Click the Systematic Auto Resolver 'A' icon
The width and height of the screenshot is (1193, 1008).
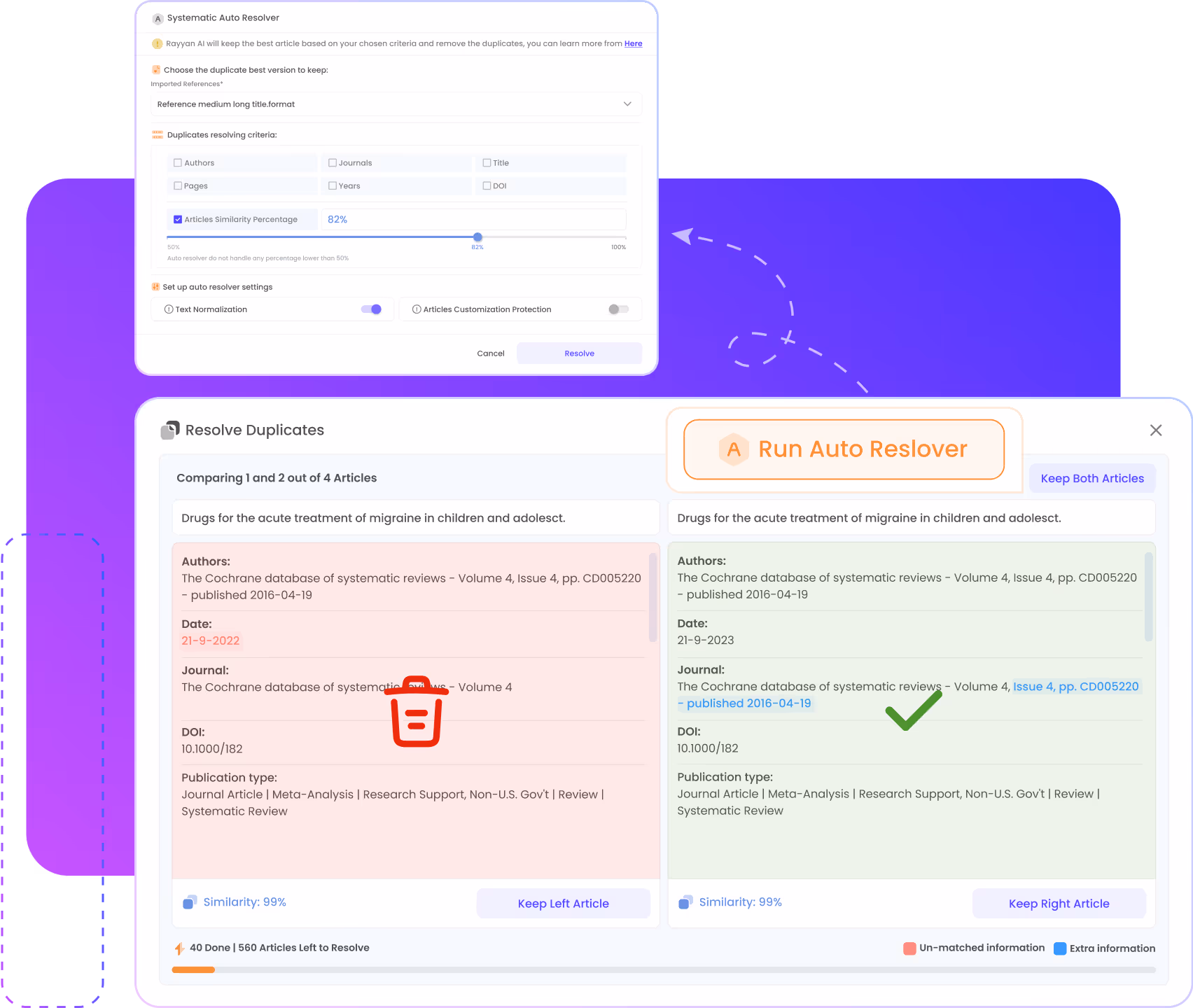pos(158,18)
